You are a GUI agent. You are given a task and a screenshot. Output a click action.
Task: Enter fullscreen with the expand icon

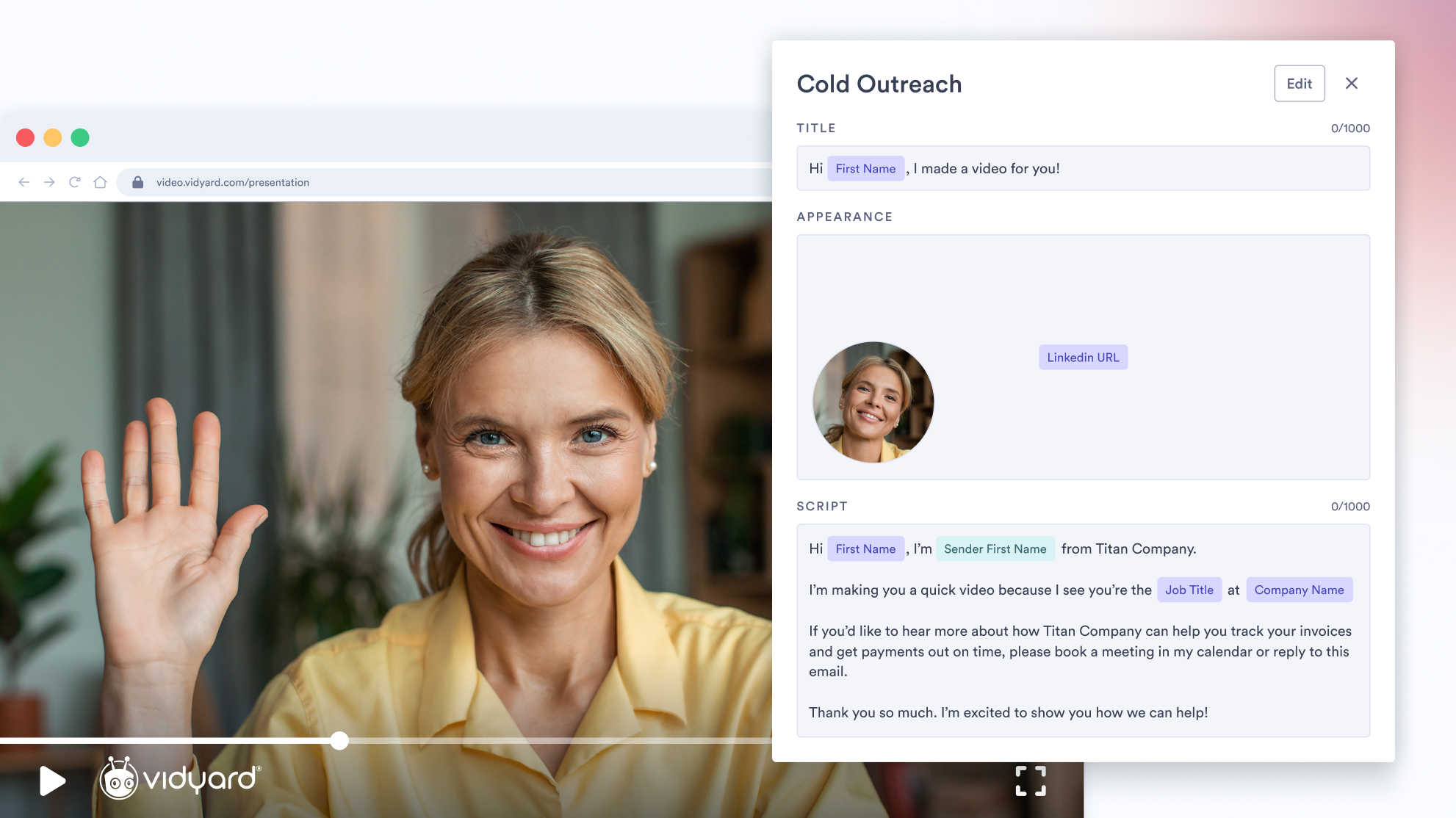pos(1031,781)
